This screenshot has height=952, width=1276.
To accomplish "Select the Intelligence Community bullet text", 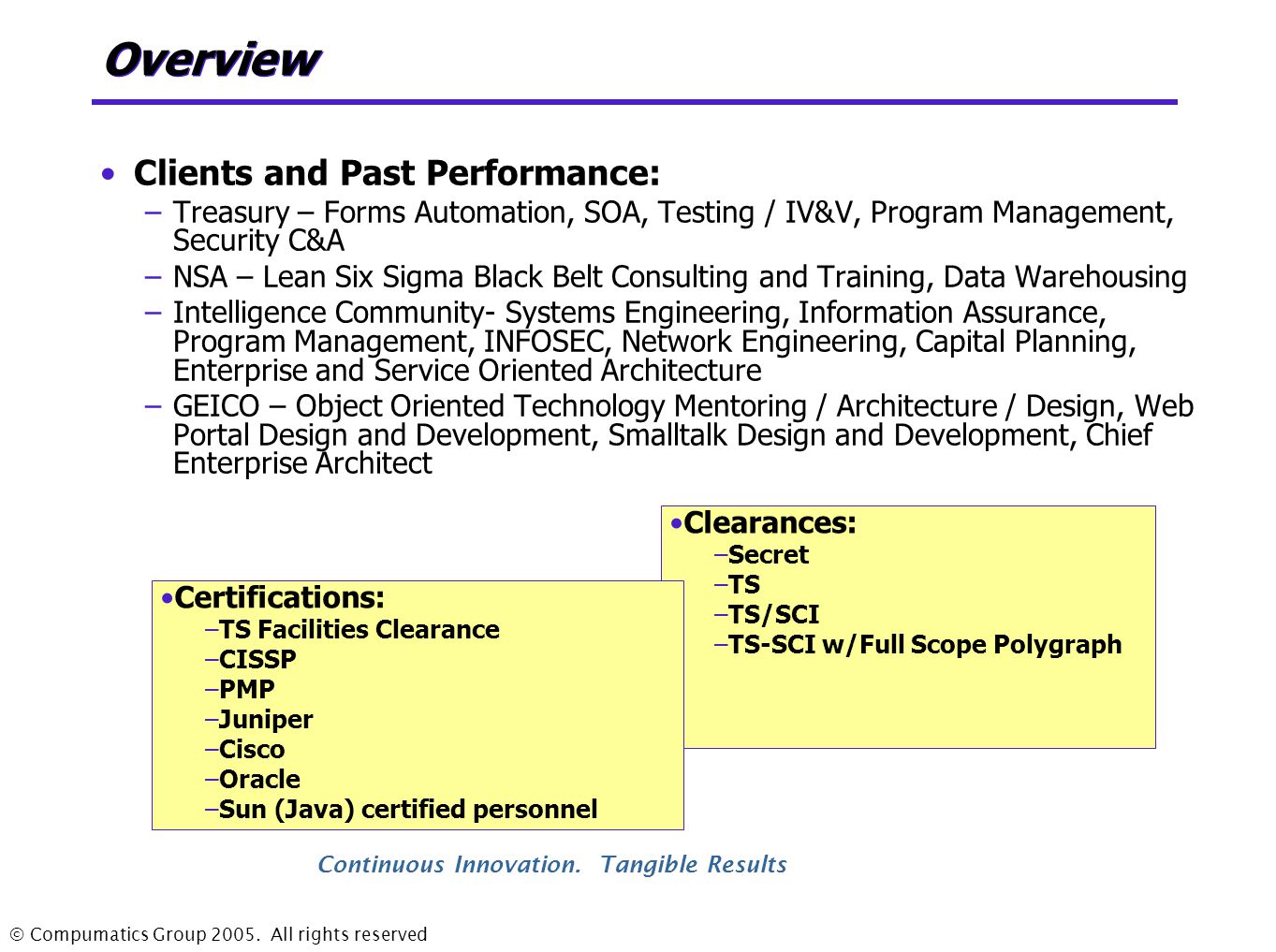I will [x=654, y=341].
